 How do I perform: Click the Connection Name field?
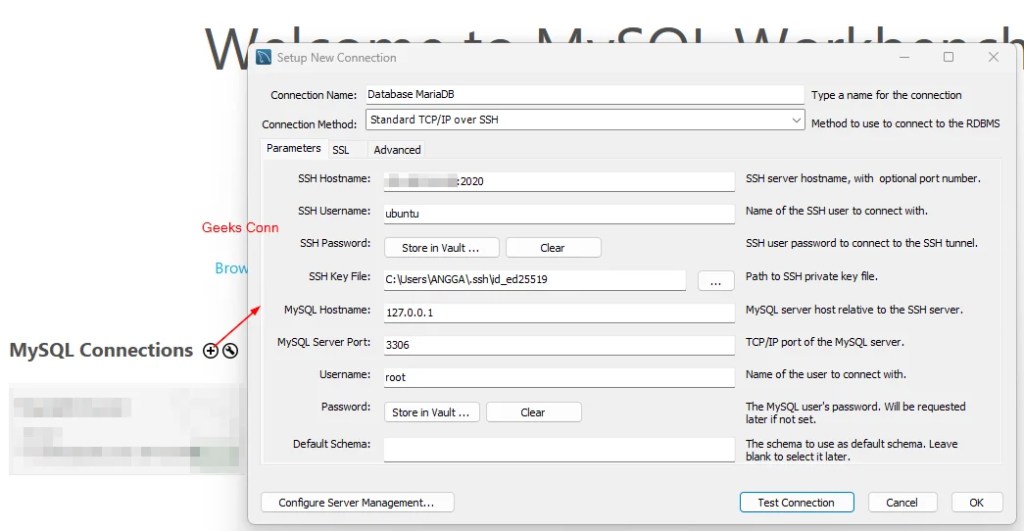tap(584, 94)
